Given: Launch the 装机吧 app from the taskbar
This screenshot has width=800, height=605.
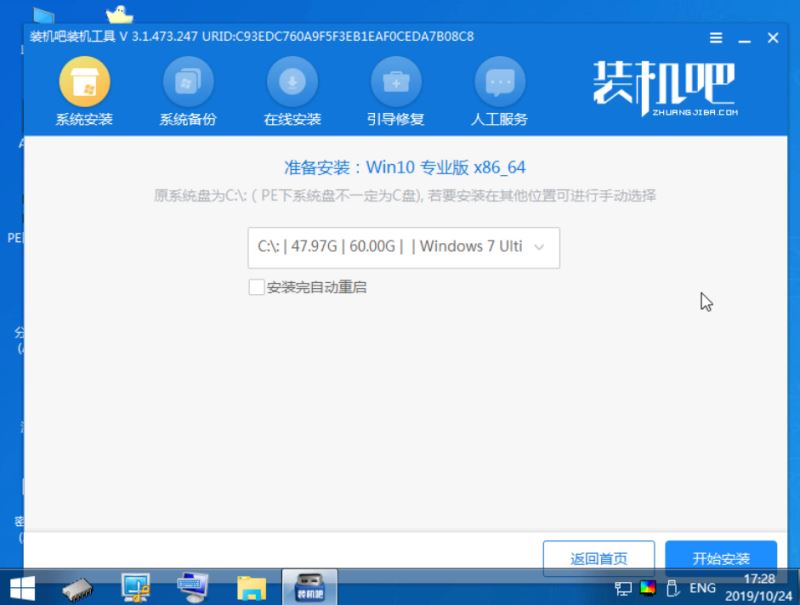Looking at the screenshot, I should [308, 585].
